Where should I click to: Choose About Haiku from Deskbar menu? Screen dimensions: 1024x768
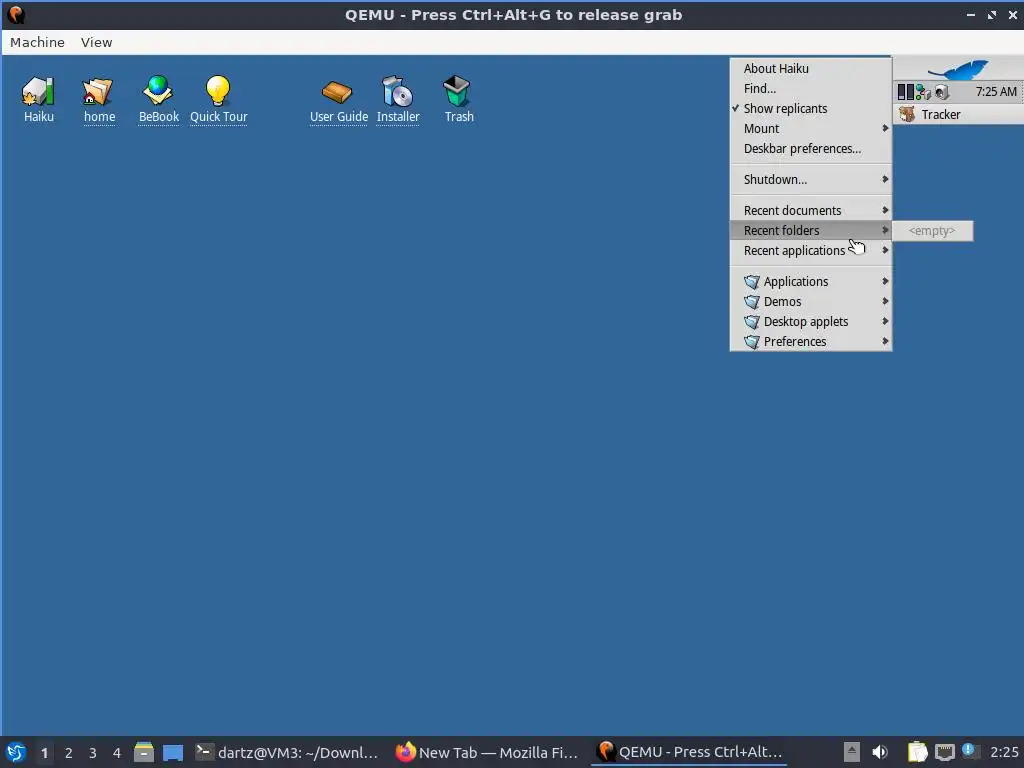(810, 69)
